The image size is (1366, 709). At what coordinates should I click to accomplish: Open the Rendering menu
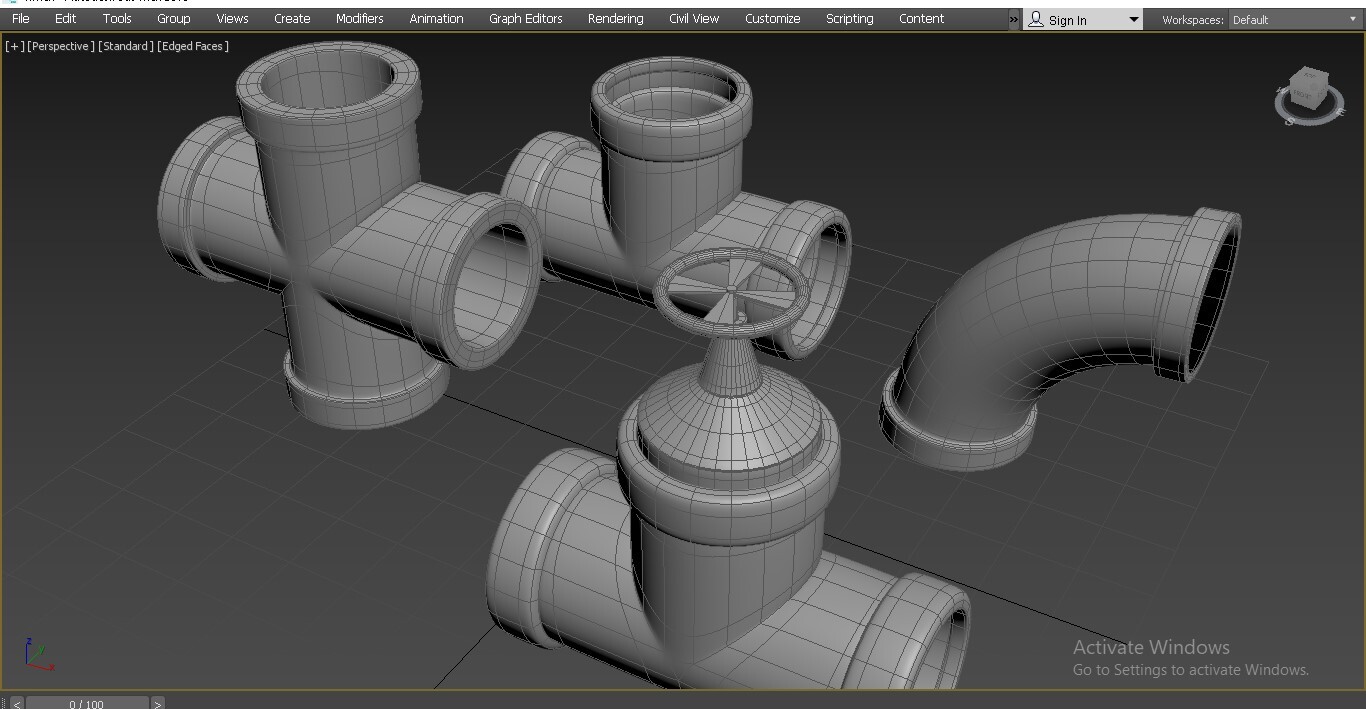(x=615, y=18)
